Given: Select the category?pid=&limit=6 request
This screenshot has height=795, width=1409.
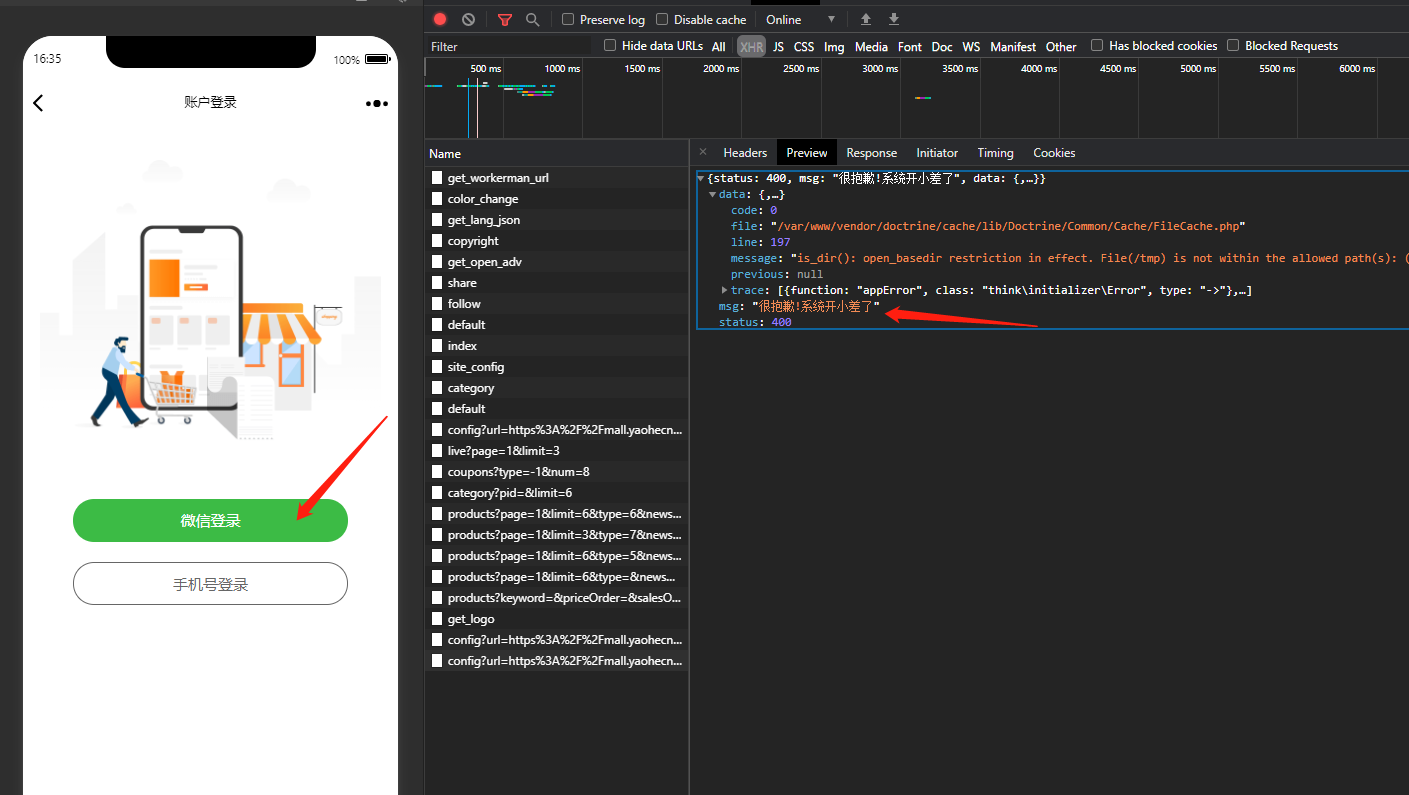Looking at the screenshot, I should coord(556,492).
